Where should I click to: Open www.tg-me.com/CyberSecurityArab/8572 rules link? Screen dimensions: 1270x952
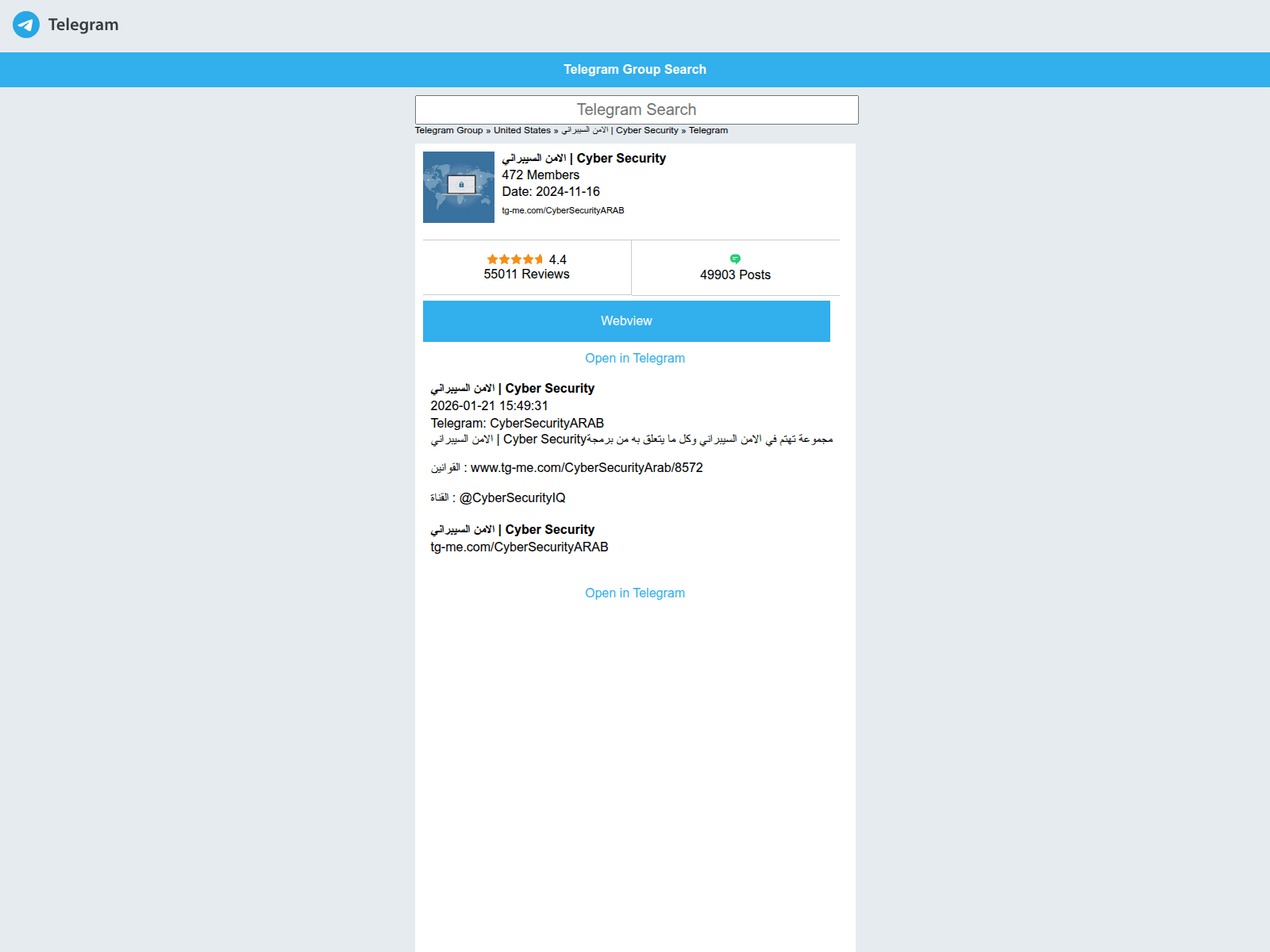tap(587, 467)
